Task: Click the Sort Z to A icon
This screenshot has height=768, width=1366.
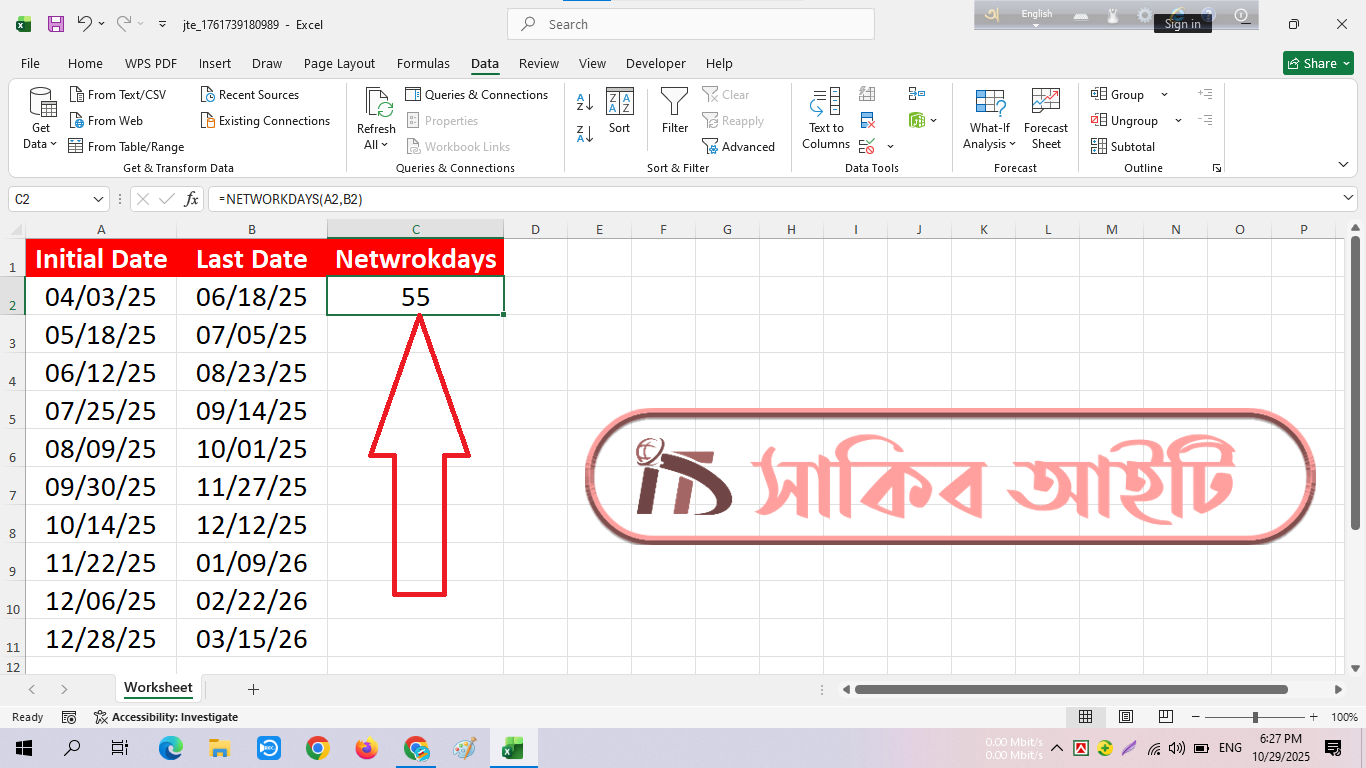Action: pyautogui.click(x=585, y=133)
